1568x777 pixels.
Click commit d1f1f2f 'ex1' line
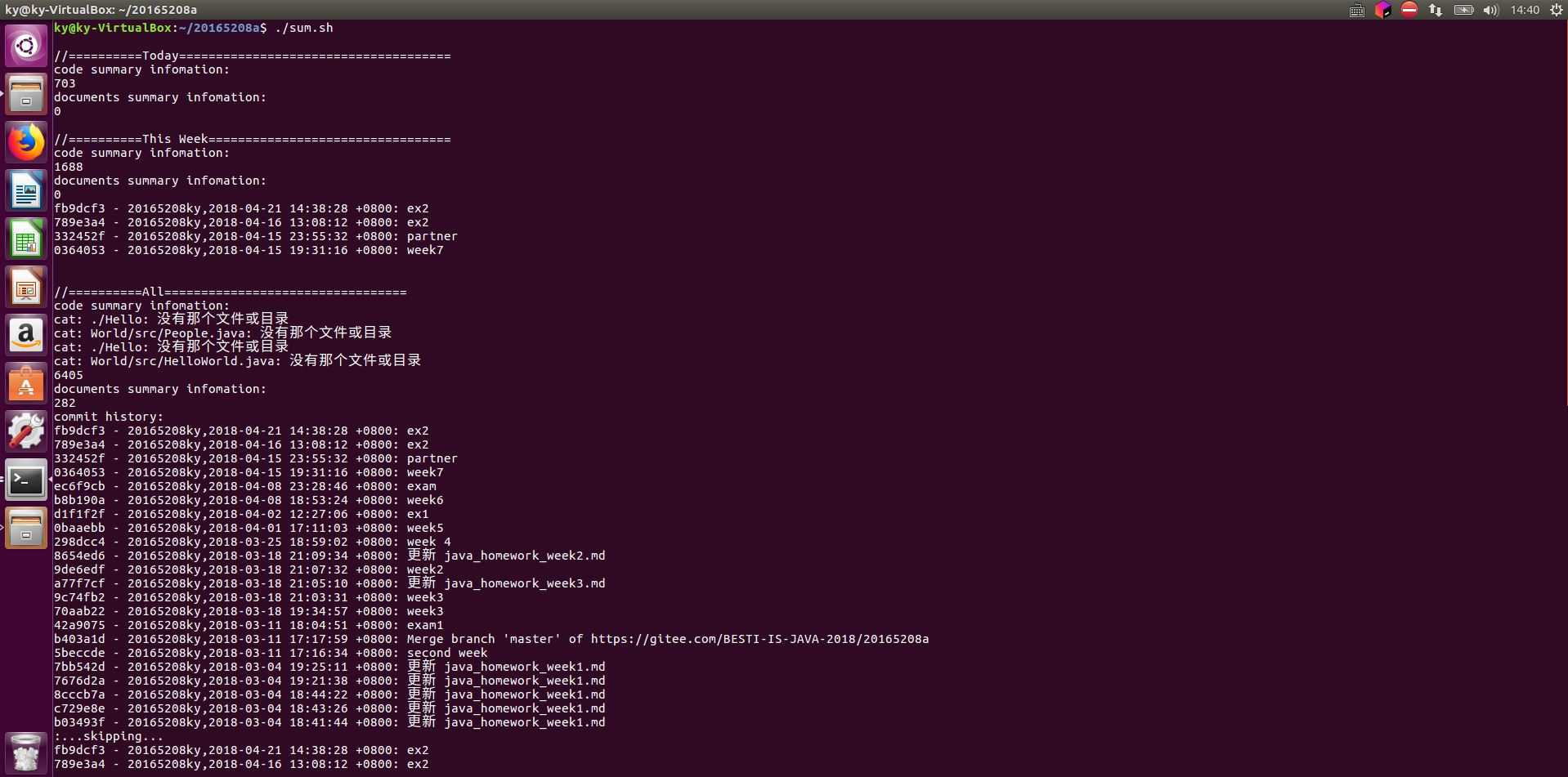pos(241,514)
